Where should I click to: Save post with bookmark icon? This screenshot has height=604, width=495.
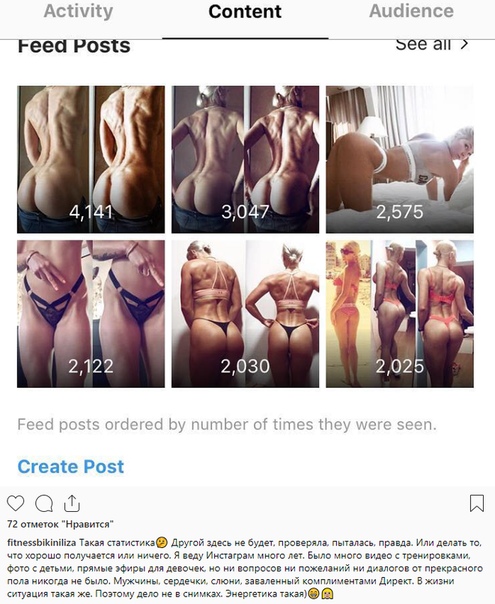pos(477,503)
